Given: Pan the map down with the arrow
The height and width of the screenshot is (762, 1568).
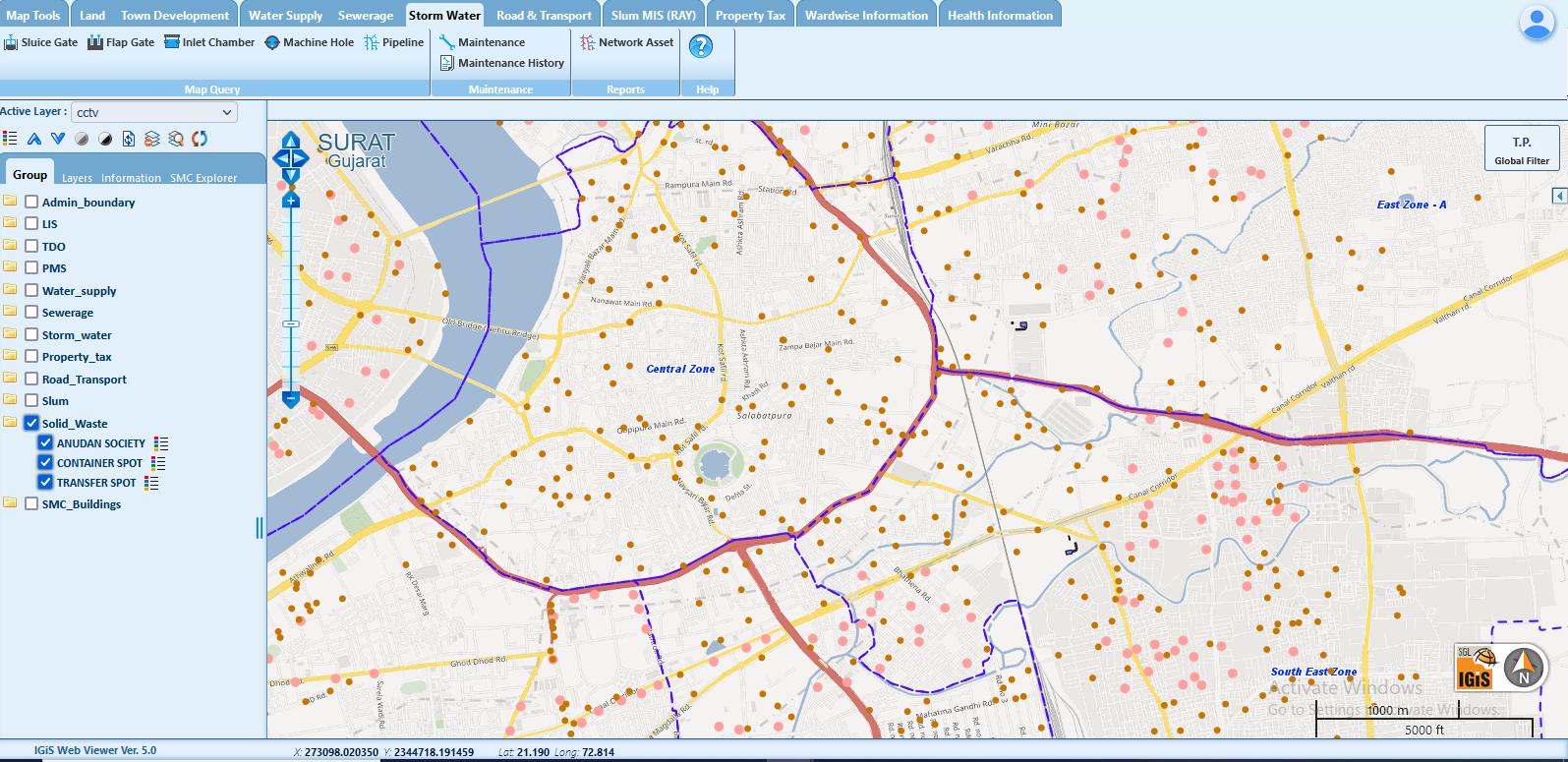Looking at the screenshot, I should pyautogui.click(x=291, y=176).
